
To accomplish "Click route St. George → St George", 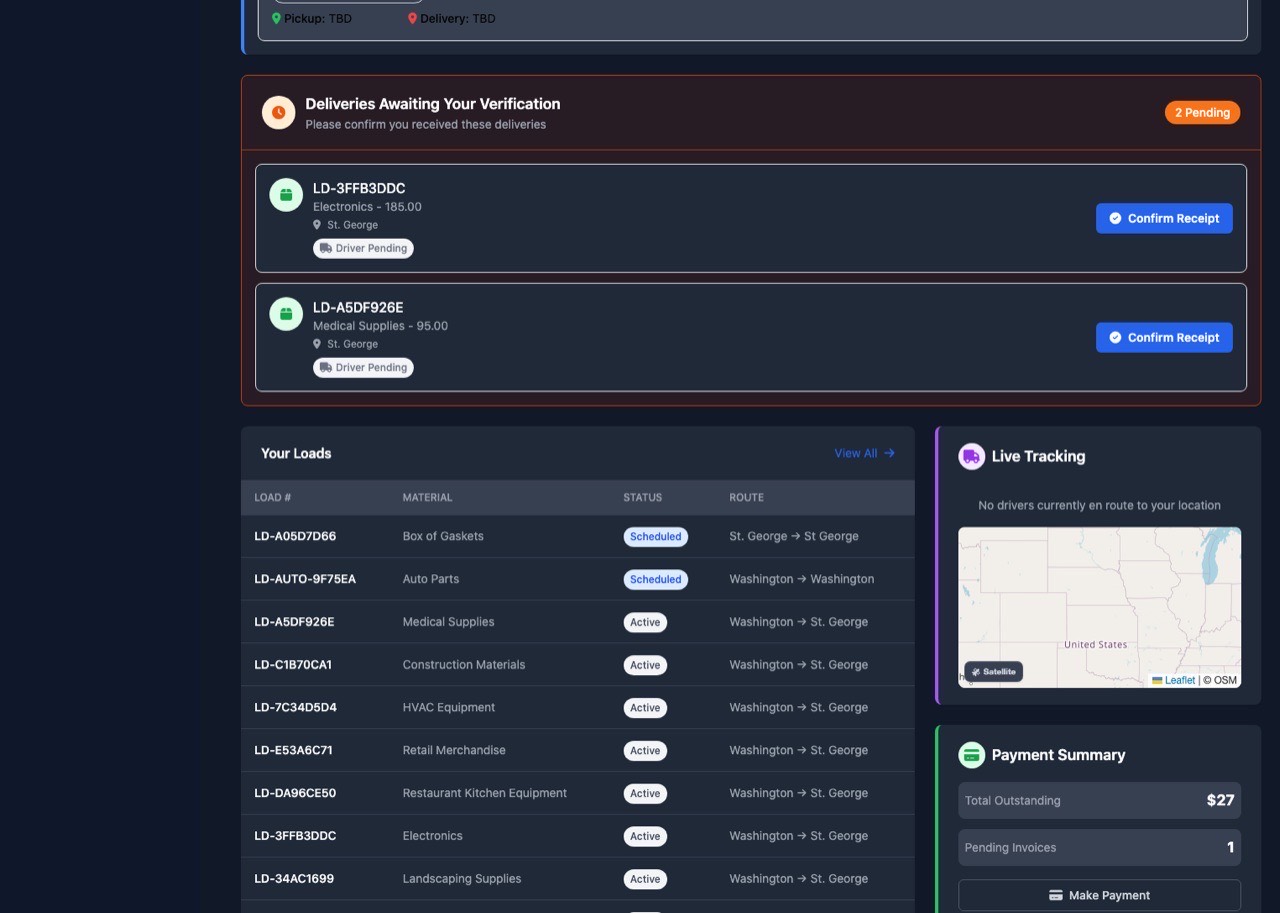I will pos(794,536).
